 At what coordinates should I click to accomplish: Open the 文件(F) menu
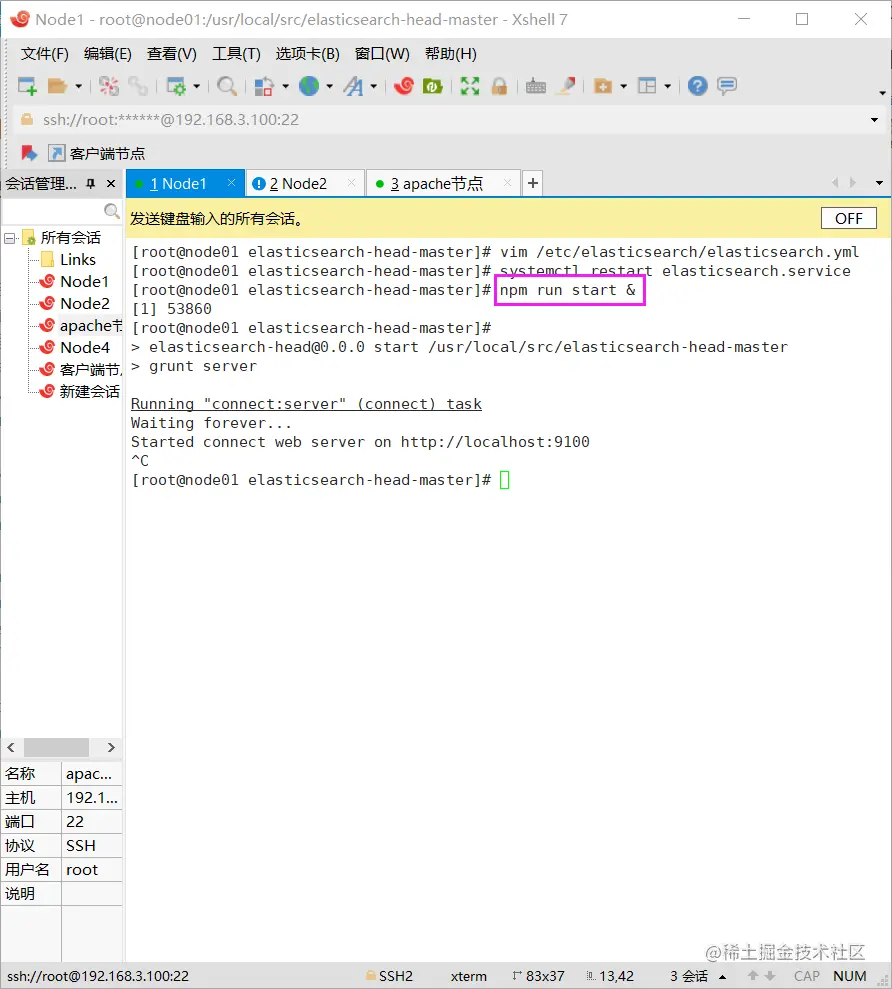[44, 54]
